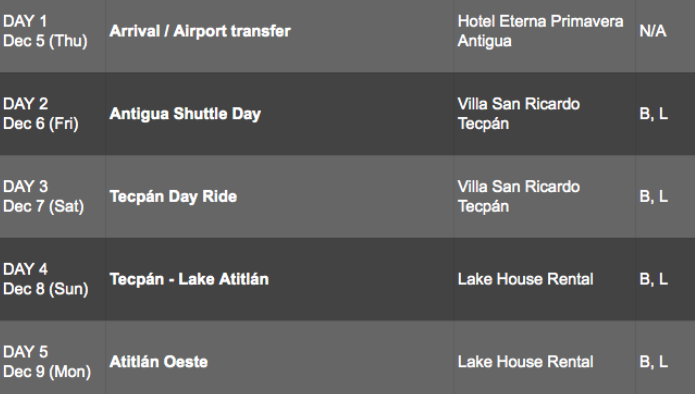This screenshot has width=695, height=394.
Task: Select the Atitlán Oeste ride title
Action: tap(158, 362)
